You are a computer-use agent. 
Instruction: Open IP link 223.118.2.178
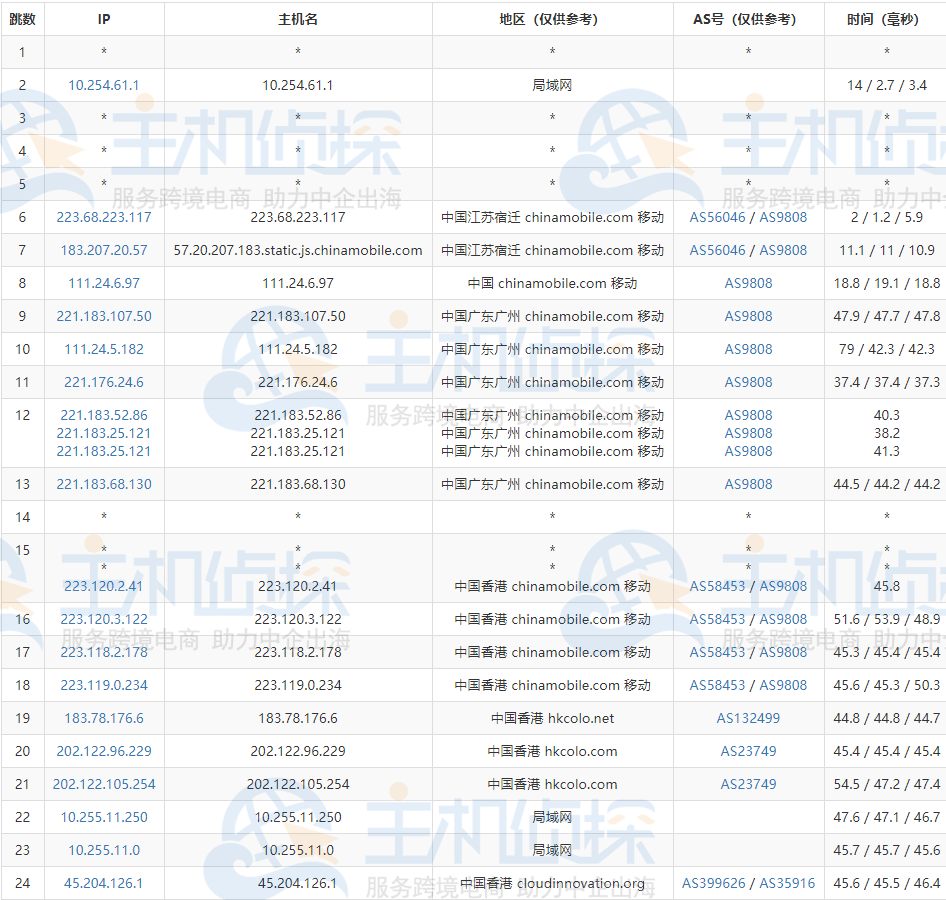click(104, 652)
